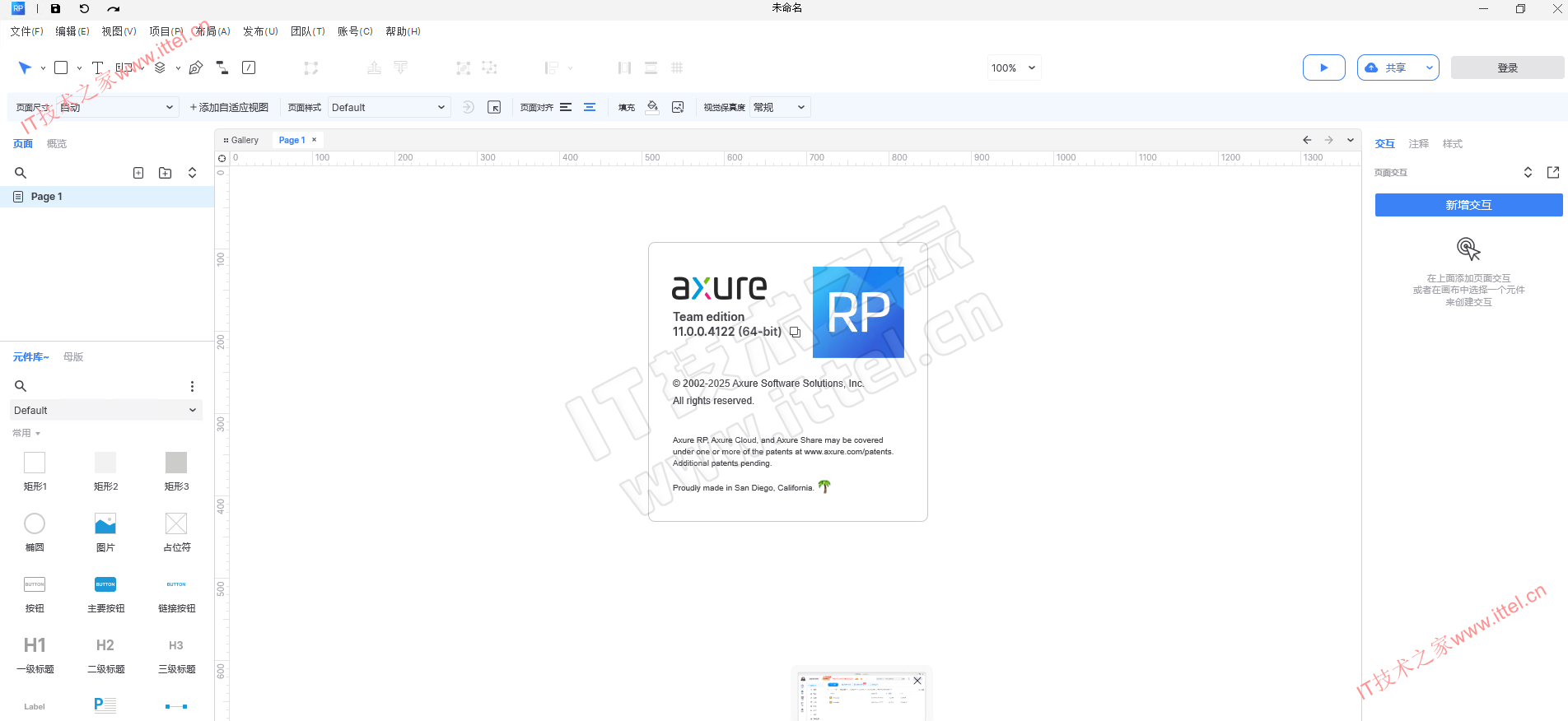The image size is (1568, 721).
Task: Select Page 1 in pages tree
Action: point(107,196)
